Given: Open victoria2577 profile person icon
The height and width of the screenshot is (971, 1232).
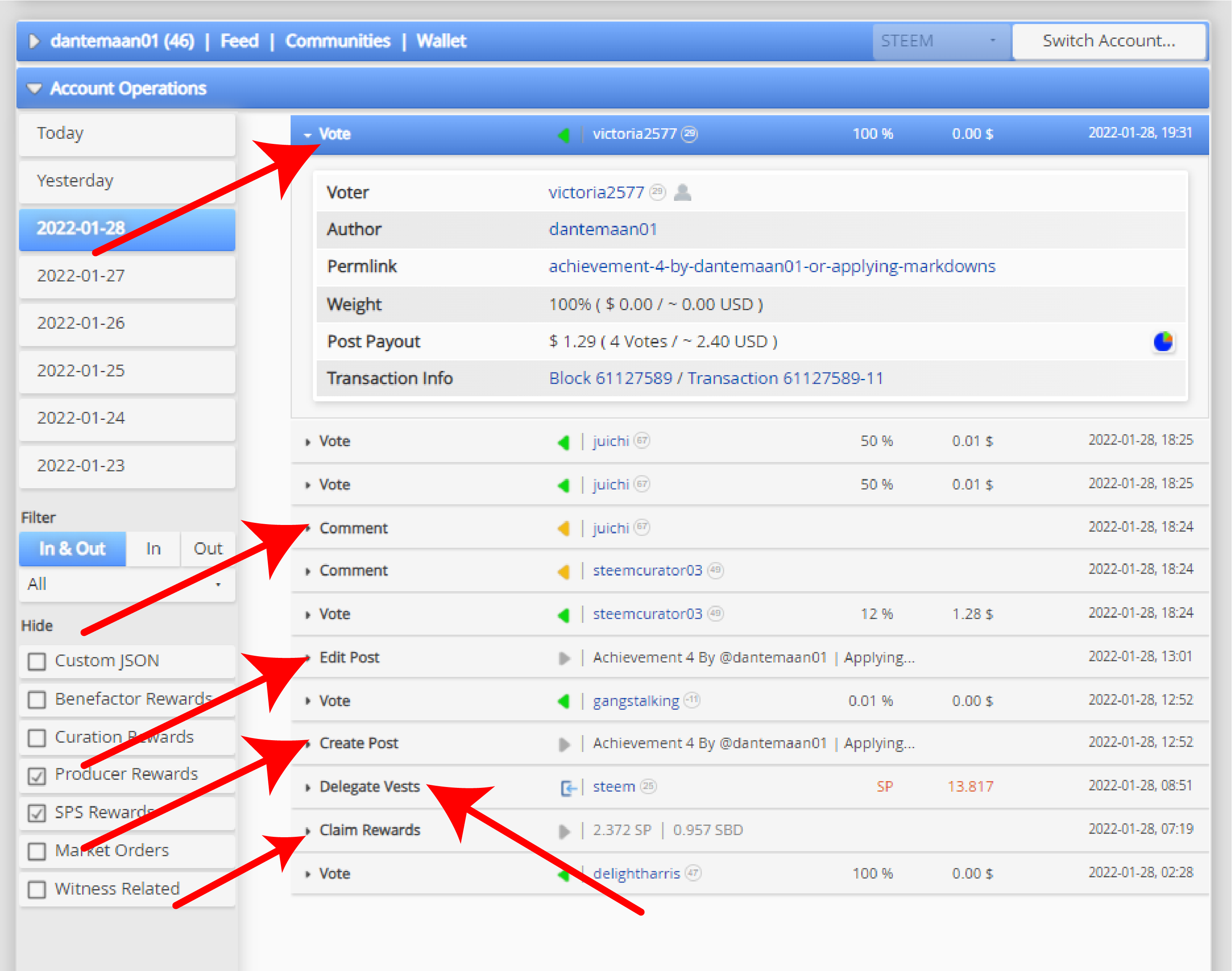Looking at the screenshot, I should point(682,192).
